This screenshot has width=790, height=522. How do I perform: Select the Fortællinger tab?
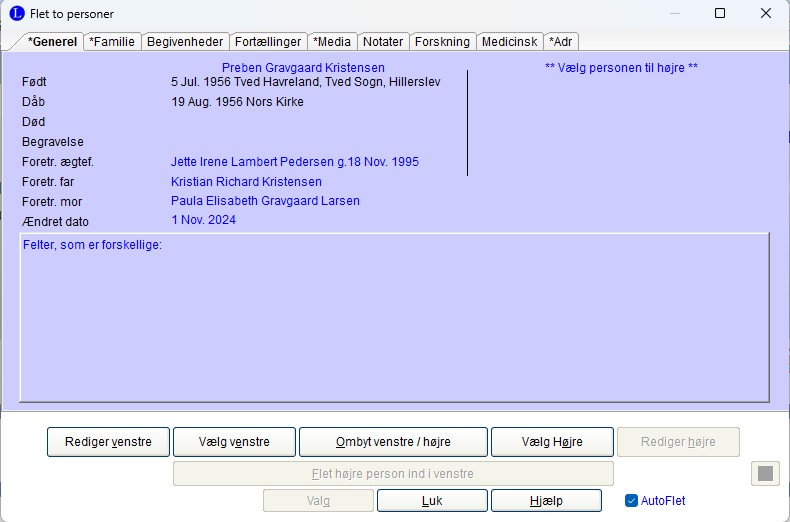click(x=268, y=42)
